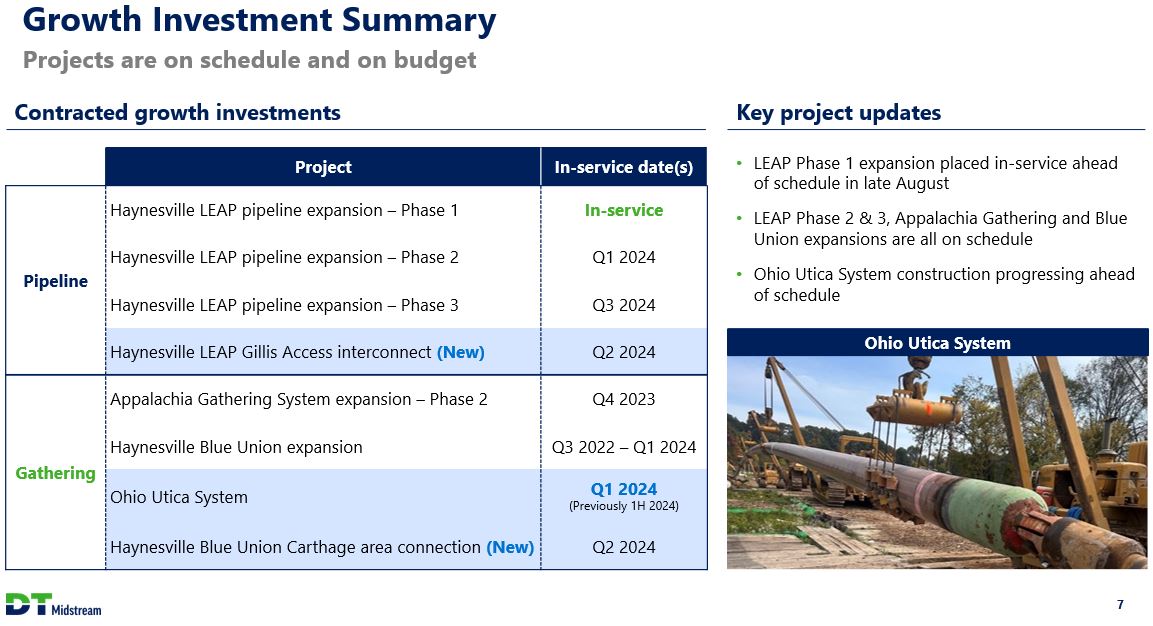Click the 'Ohio Utica System' table cell
1153x626 pixels.
pos(323,497)
